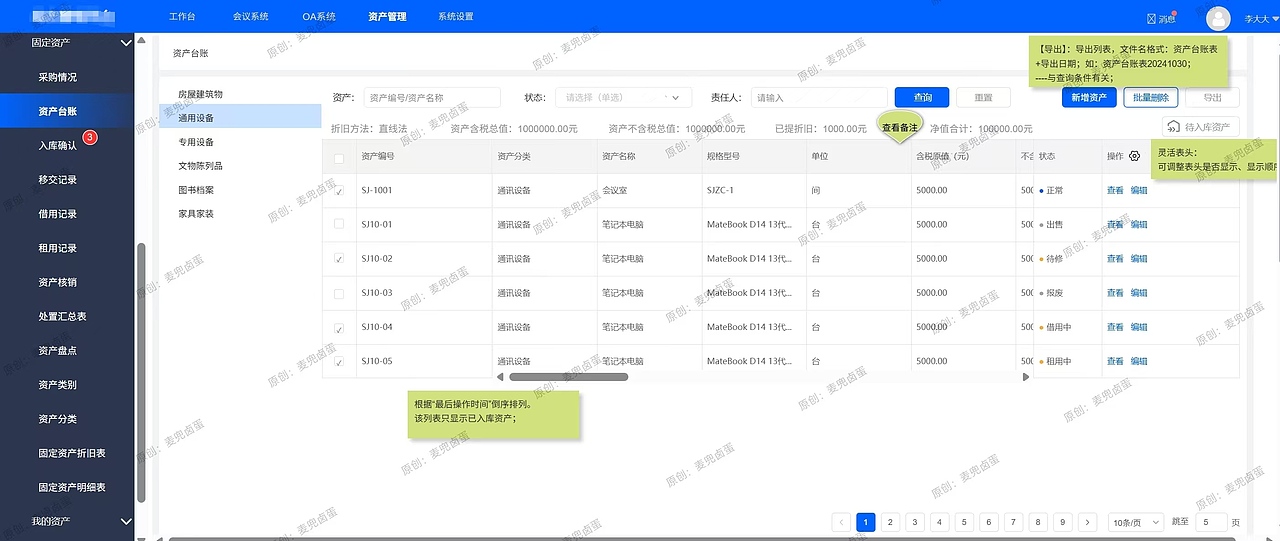This screenshot has height=541, width=1280.
Task: Open the 消息 messages icon
Action: (x=1161, y=18)
